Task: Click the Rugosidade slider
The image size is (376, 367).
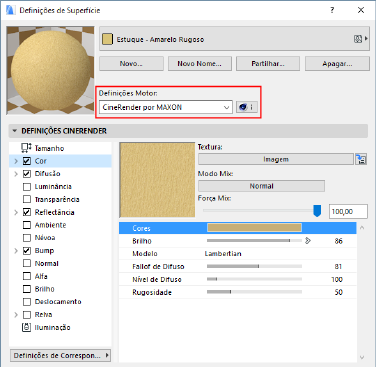Action: [254, 292]
